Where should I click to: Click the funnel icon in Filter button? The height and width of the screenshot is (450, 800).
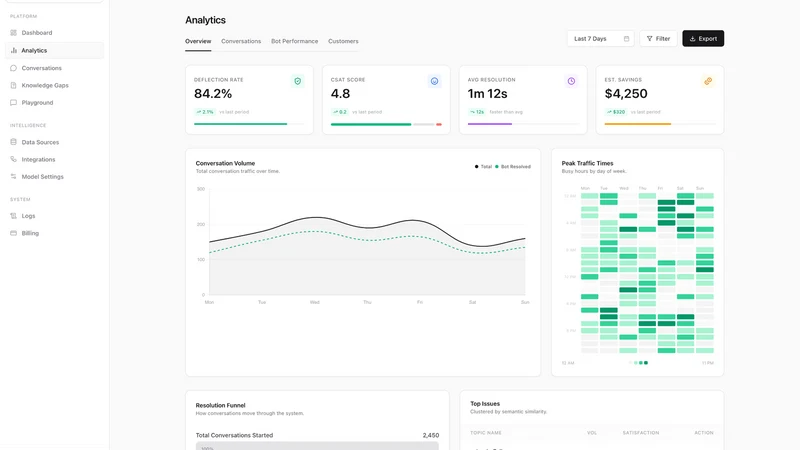click(x=649, y=39)
